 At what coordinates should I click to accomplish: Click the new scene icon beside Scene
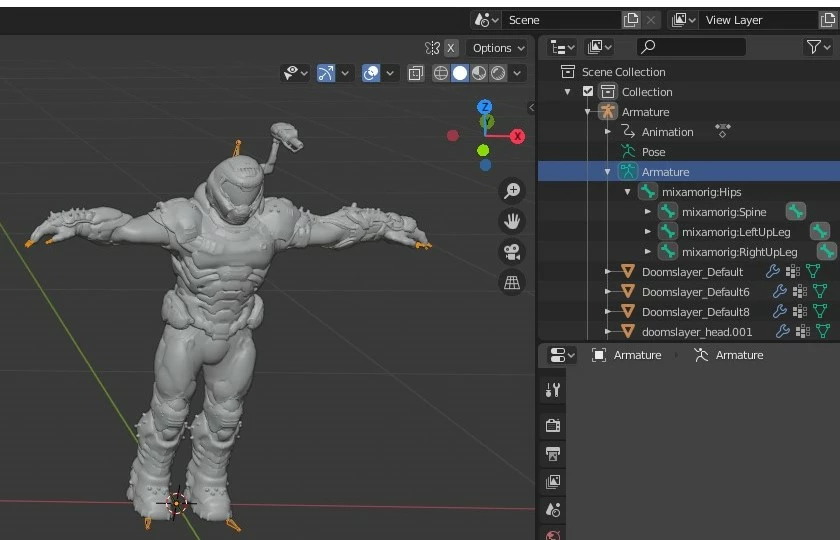tap(631, 20)
